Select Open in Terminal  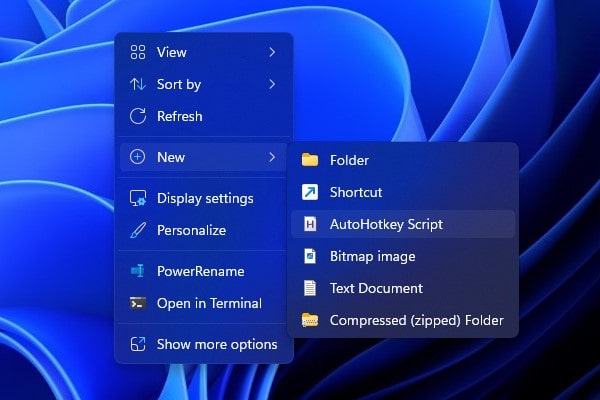[x=204, y=303]
